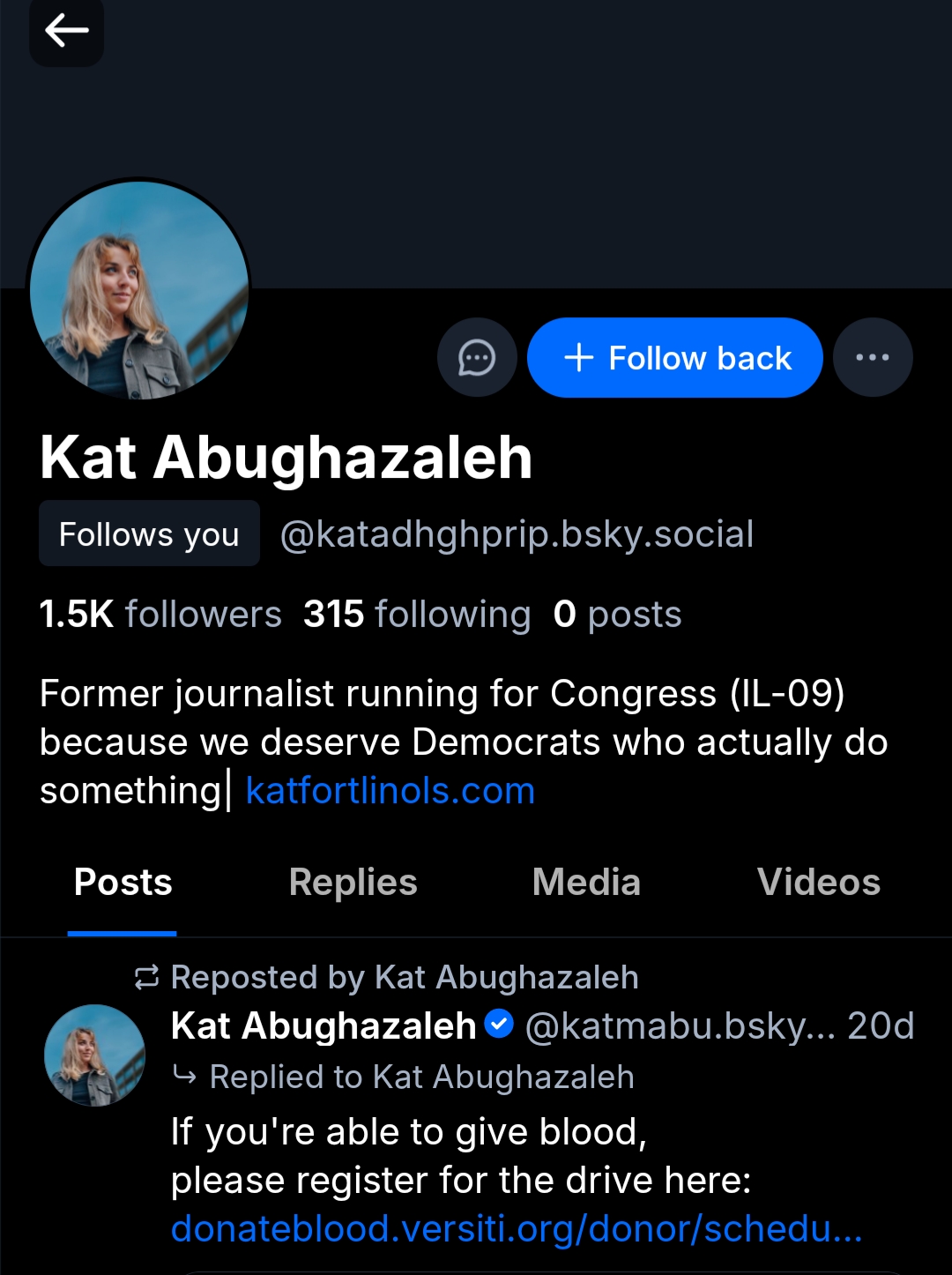Open the 20d post timestamp
This screenshot has height=1275, width=952.
click(x=881, y=1026)
